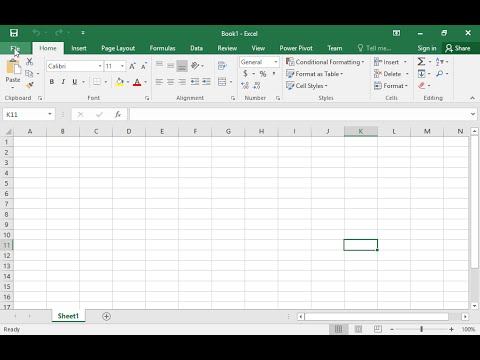This screenshot has height=360, width=480.
Task: Set Bottom Align for cell text
Action: [x=182, y=66]
